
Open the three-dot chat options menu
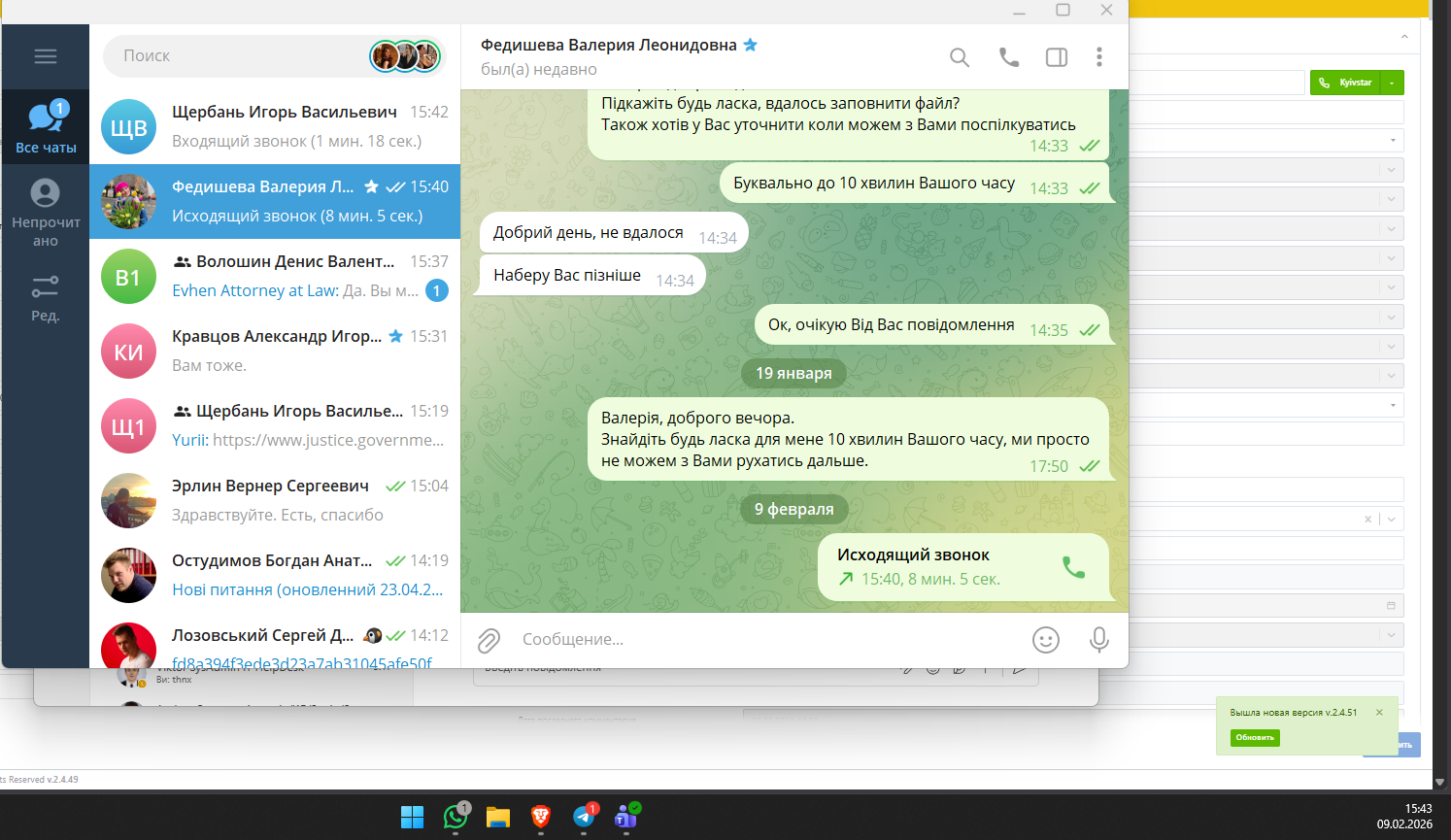[1099, 57]
